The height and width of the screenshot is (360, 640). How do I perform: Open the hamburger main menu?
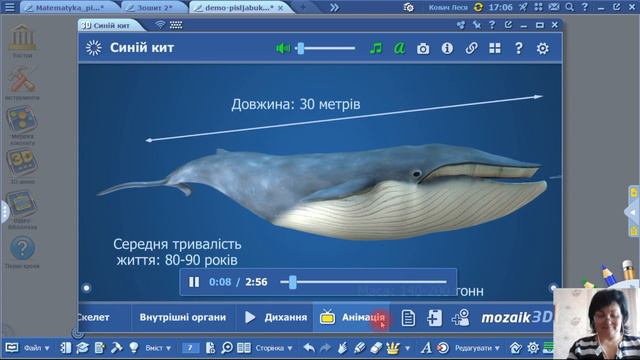[9, 7]
